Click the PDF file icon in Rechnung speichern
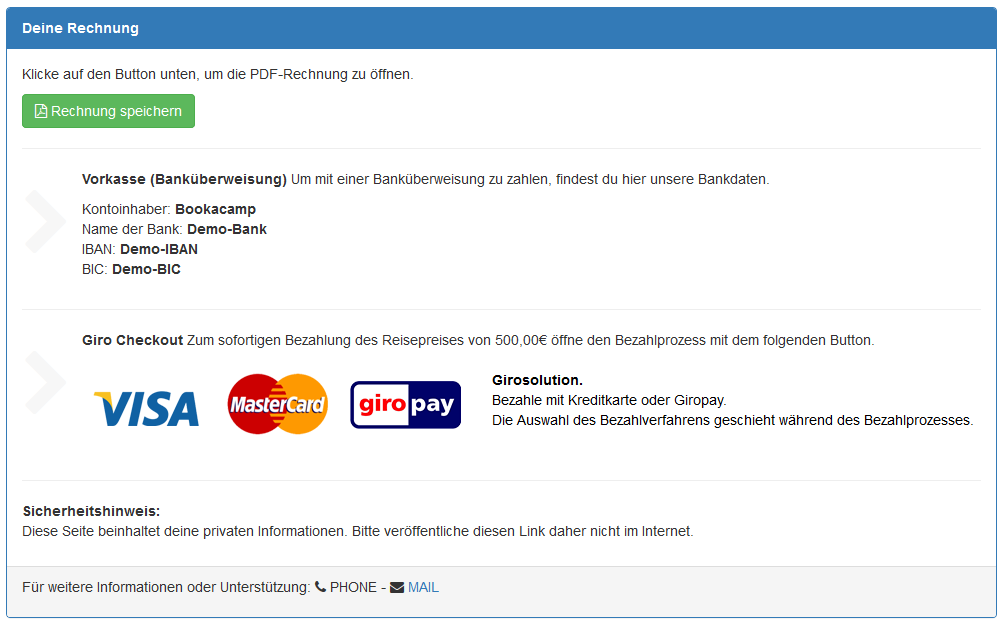Image resolution: width=1002 pixels, height=623 pixels. [x=41, y=111]
